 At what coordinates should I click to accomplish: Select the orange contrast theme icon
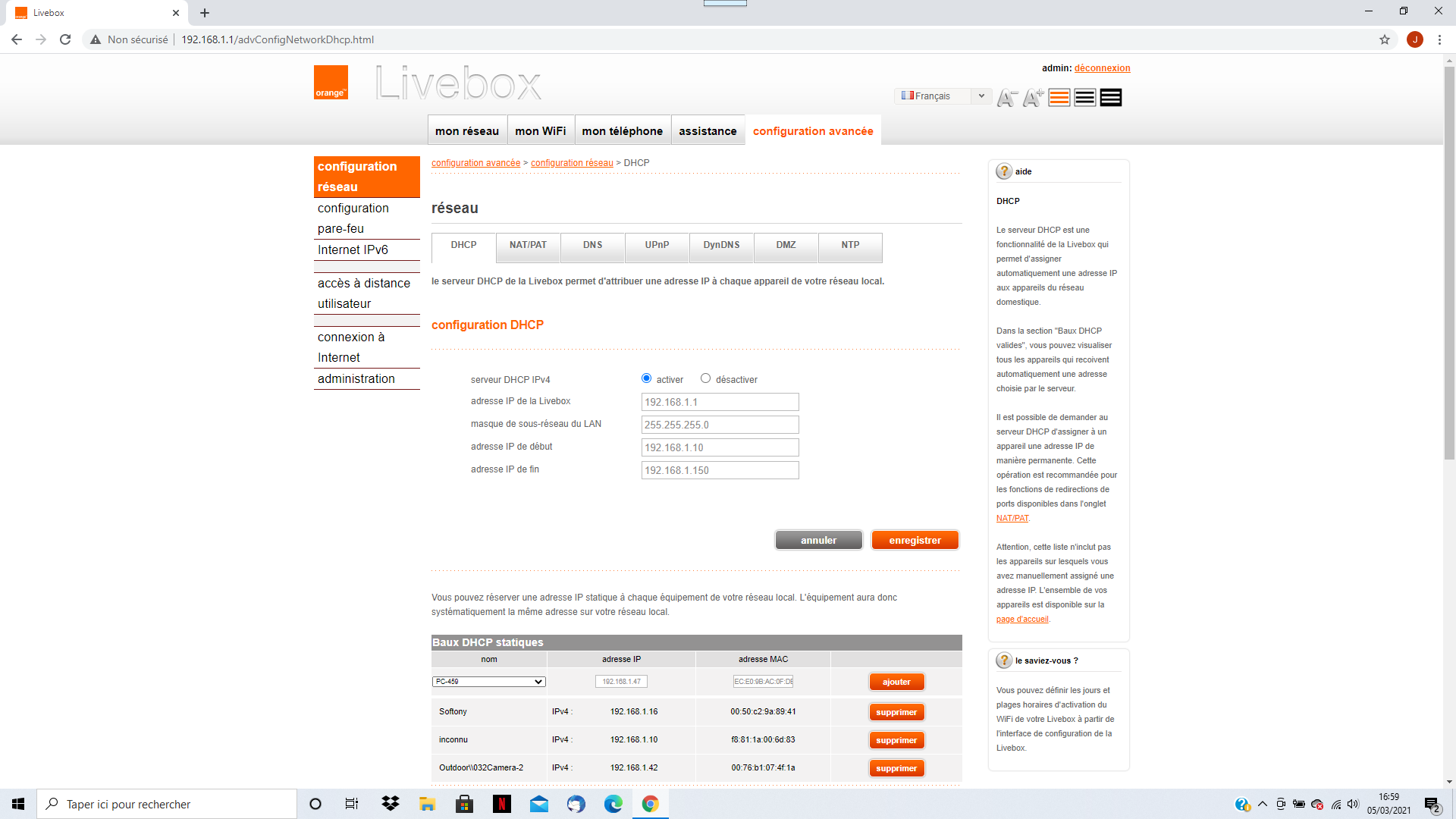[1059, 97]
